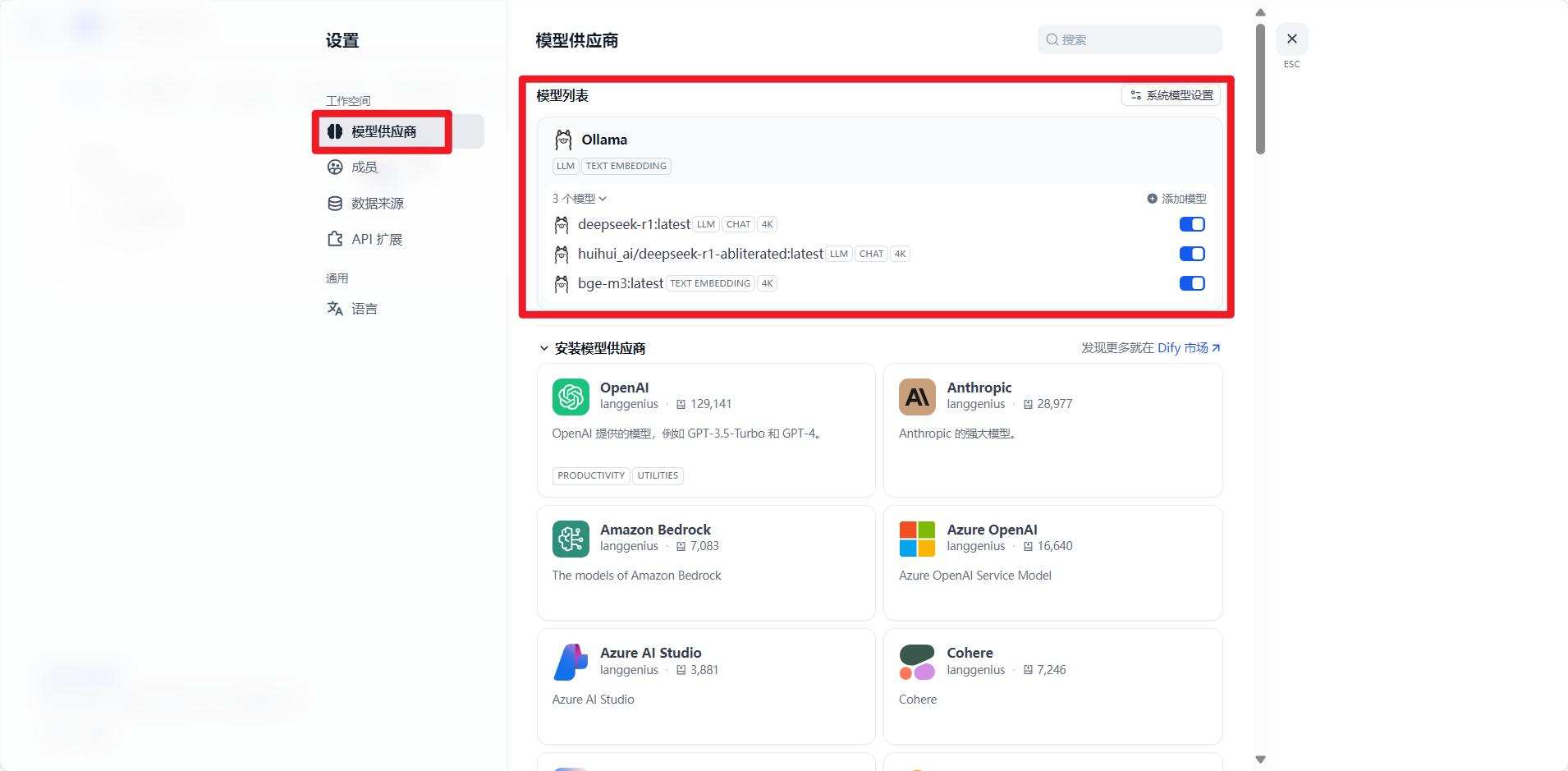Click the sliders icon in 系统模型设置

(1135, 95)
